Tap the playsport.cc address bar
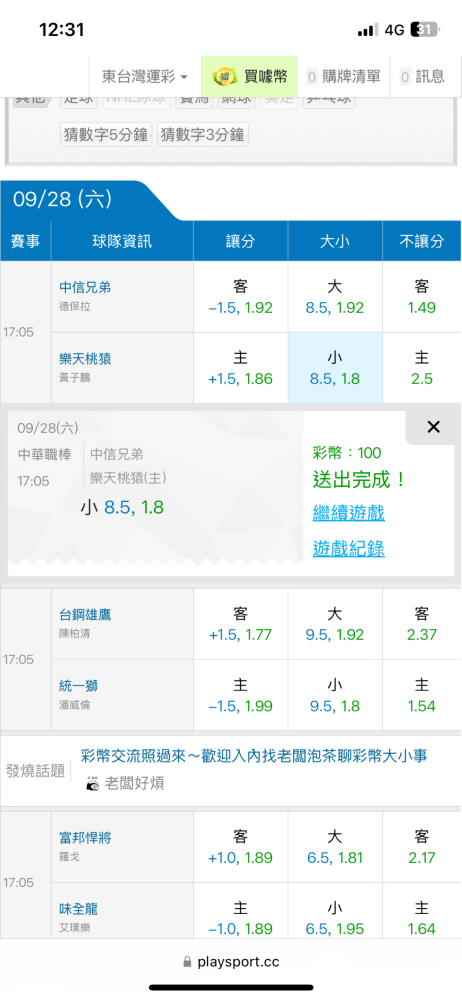Image resolution: width=462 pixels, height=1000 pixels. (231, 961)
